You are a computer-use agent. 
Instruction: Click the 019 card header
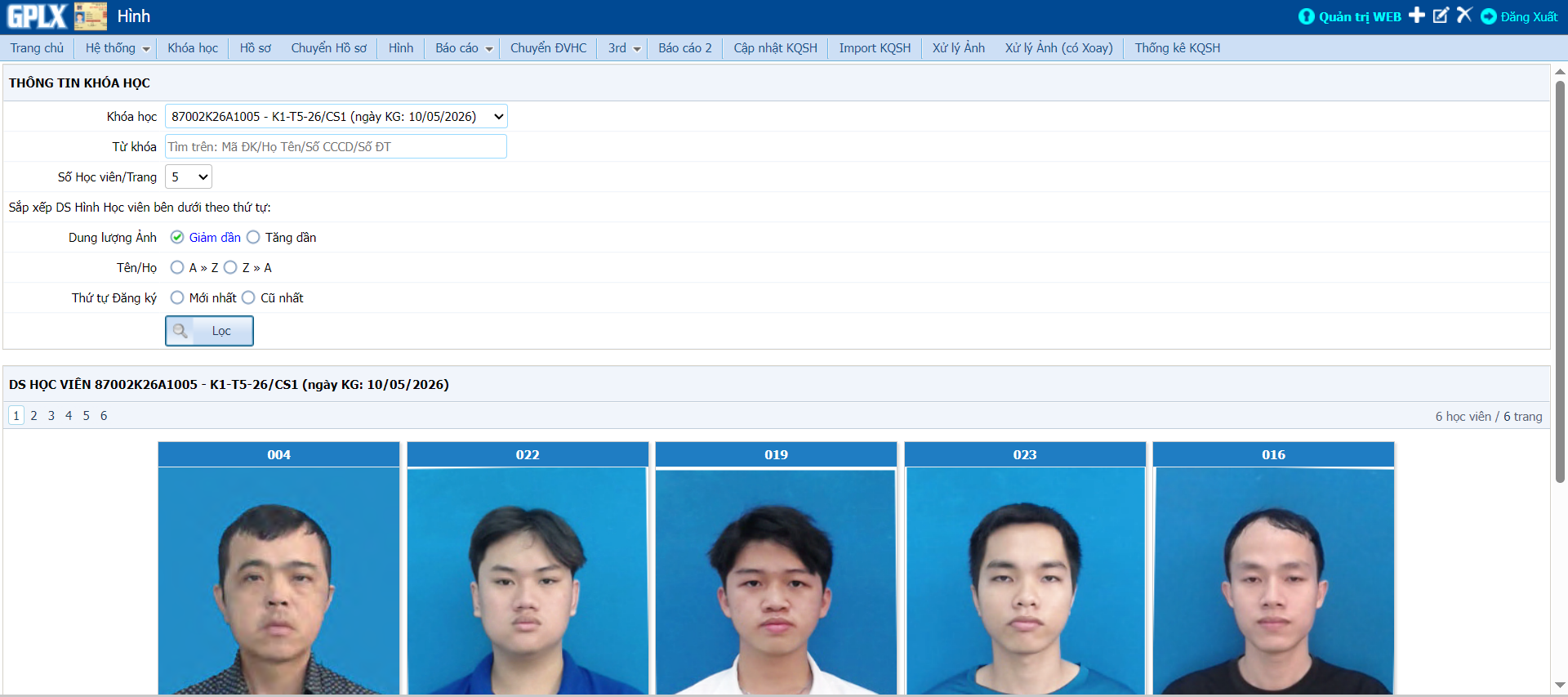point(776,454)
